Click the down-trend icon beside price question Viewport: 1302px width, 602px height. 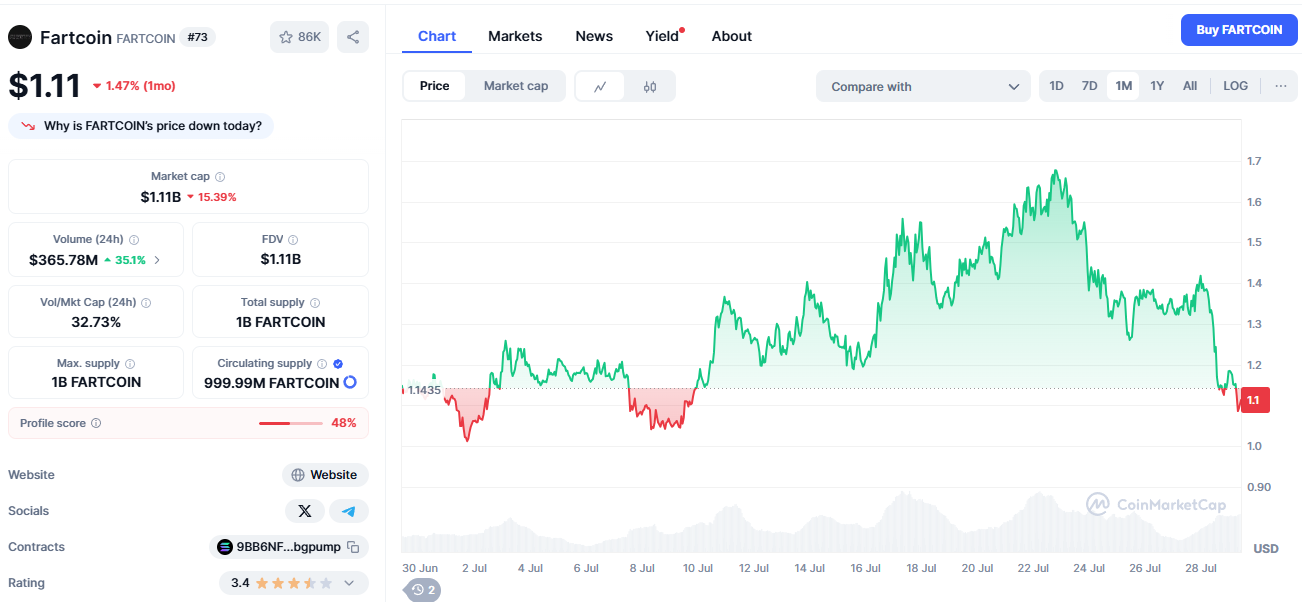(28, 126)
